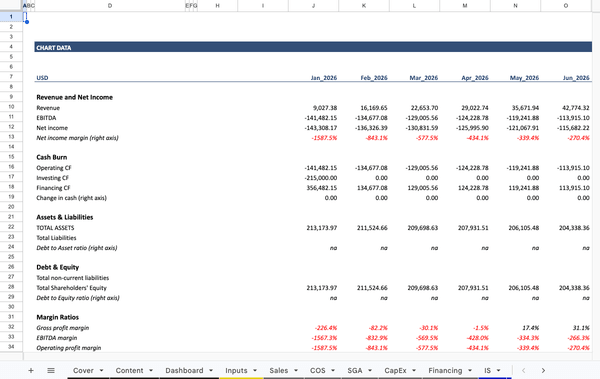
Task: Select the Debt & Equity heading
Action: [x=58, y=267]
